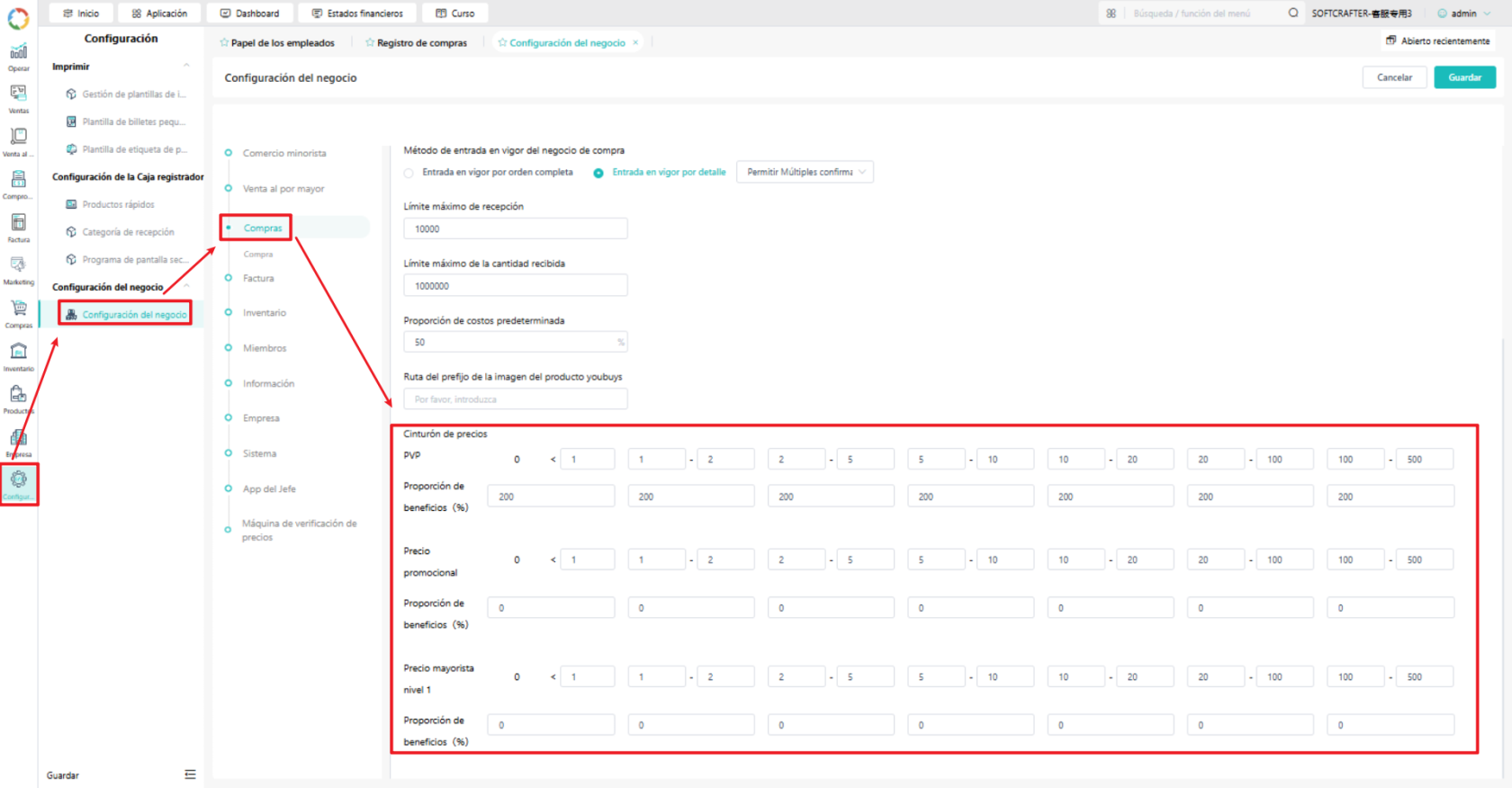Click the Guardar button at top right

tap(1464, 77)
